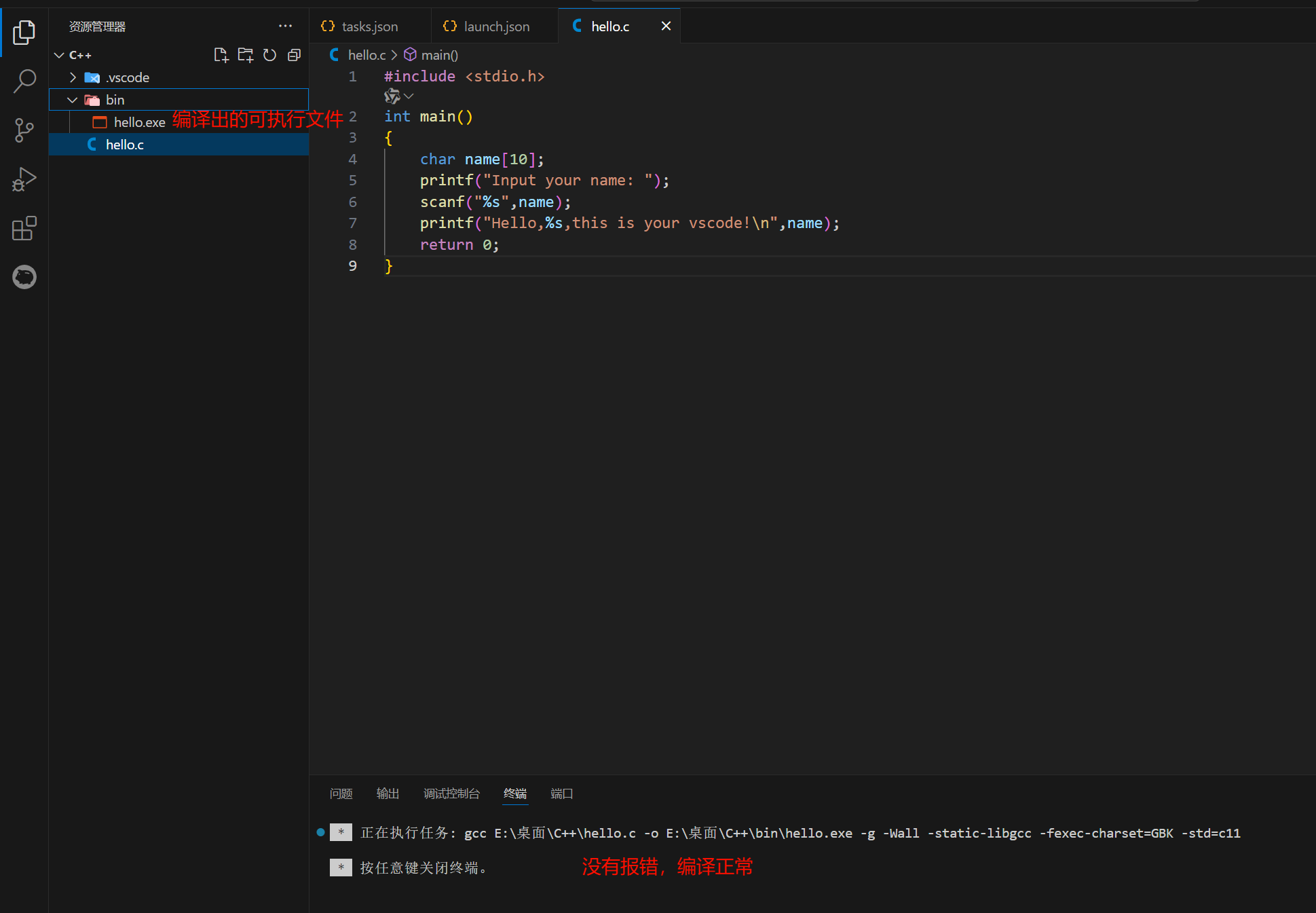Collapse the C++ workspace root section
Image resolution: width=1316 pixels, height=913 pixels.
[x=60, y=55]
